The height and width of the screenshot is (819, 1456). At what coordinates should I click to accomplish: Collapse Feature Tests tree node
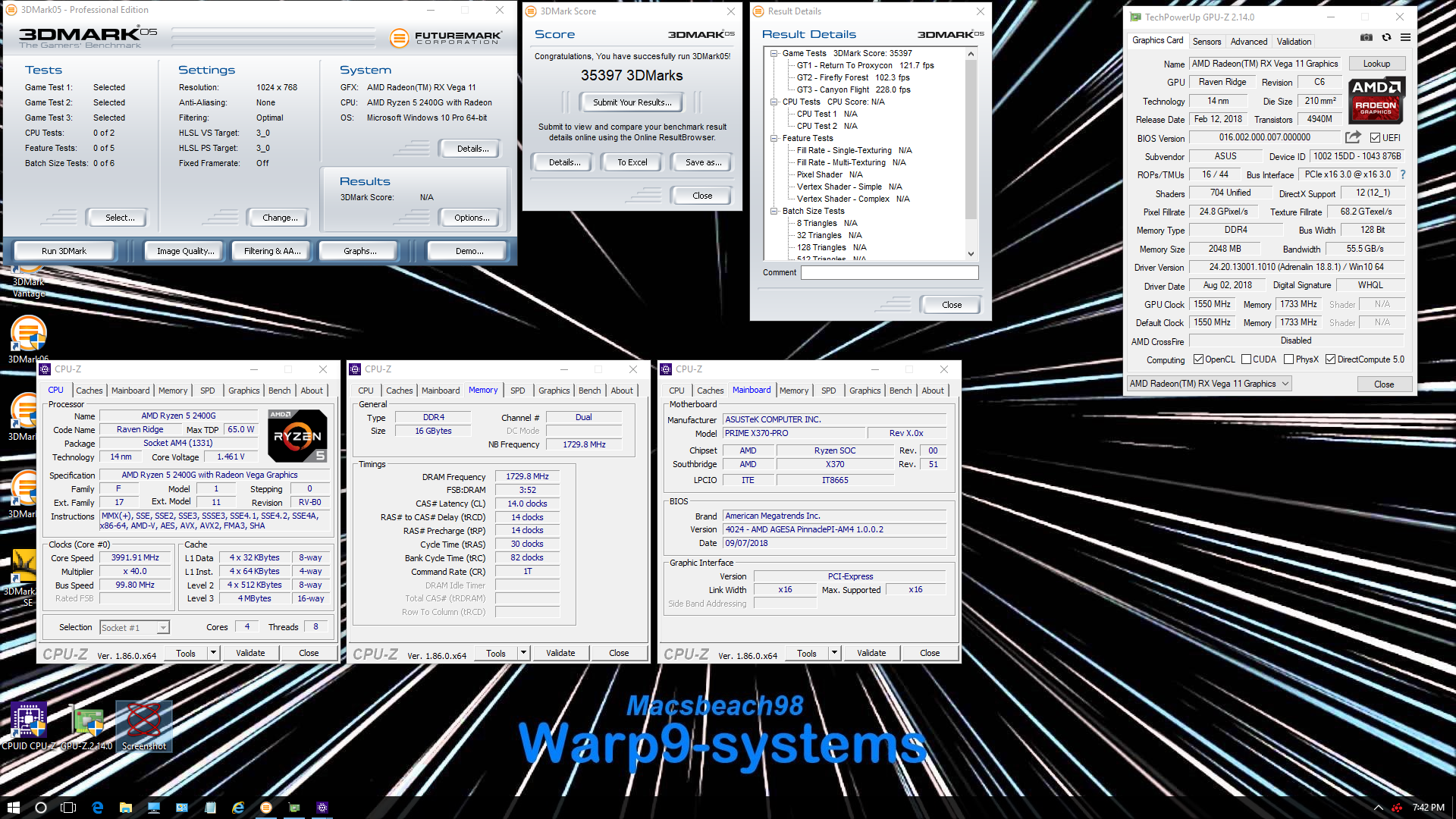pyautogui.click(x=773, y=138)
